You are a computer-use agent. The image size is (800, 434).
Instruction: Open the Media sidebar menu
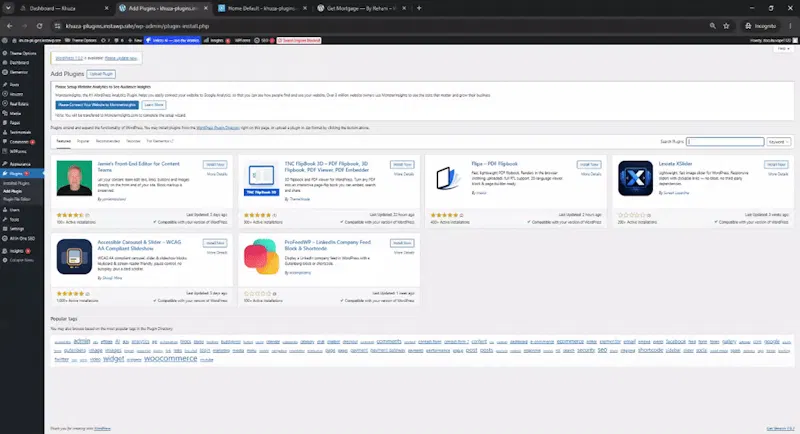point(15,113)
